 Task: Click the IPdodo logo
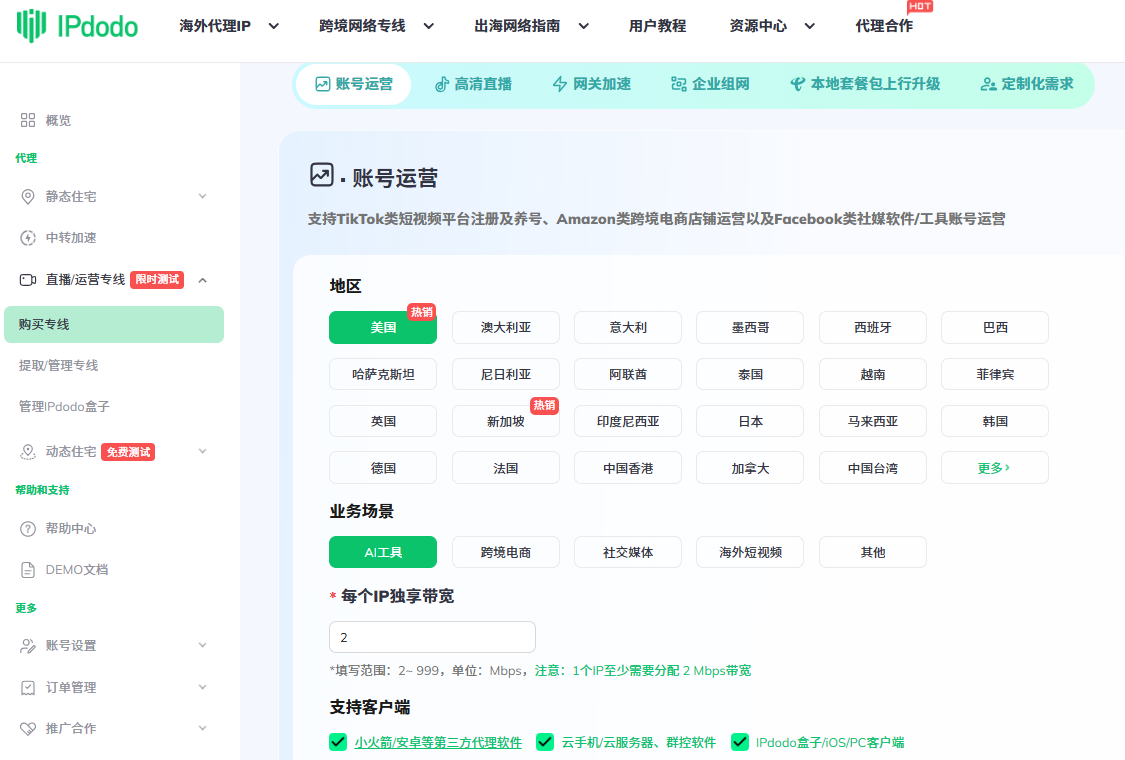click(x=78, y=27)
